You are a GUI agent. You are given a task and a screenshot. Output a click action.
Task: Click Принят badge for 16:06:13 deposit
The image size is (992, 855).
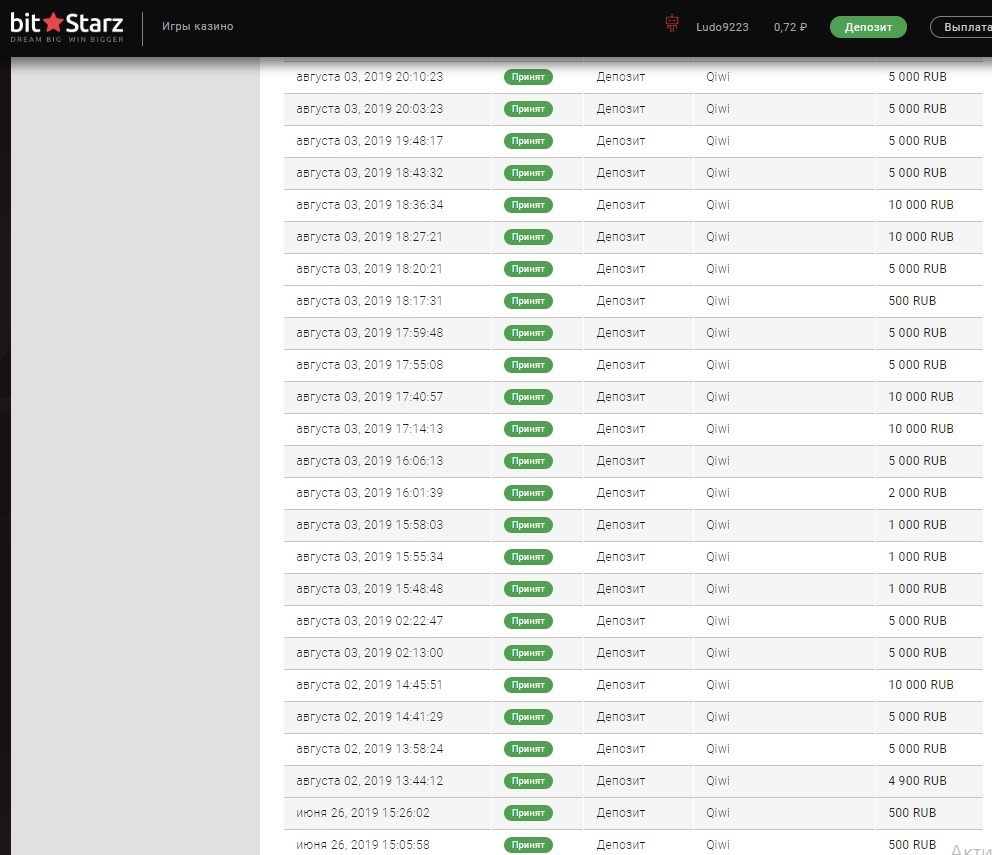(528, 461)
